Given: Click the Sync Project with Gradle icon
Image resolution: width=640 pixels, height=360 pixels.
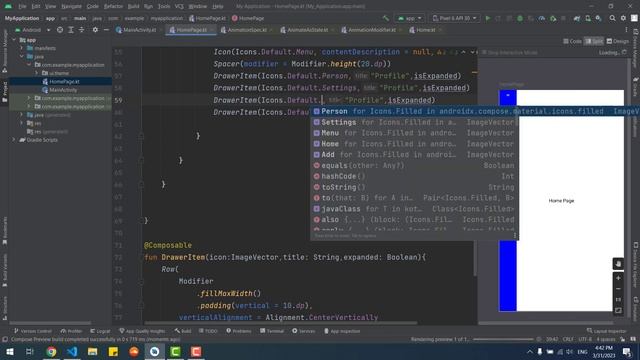Looking at the screenshot, I should tap(577, 18).
